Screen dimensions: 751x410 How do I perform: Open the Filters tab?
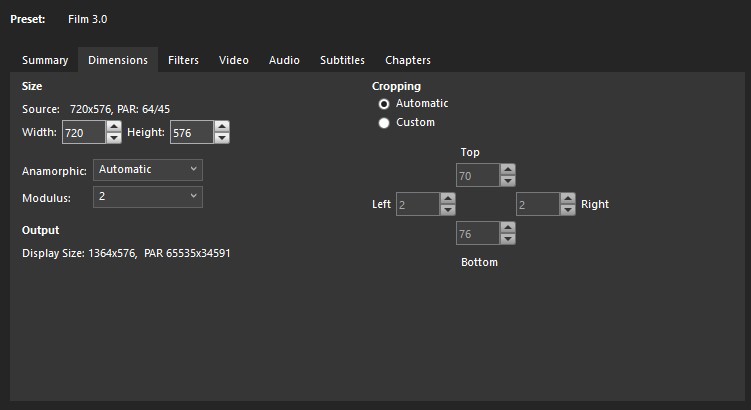coord(183,60)
